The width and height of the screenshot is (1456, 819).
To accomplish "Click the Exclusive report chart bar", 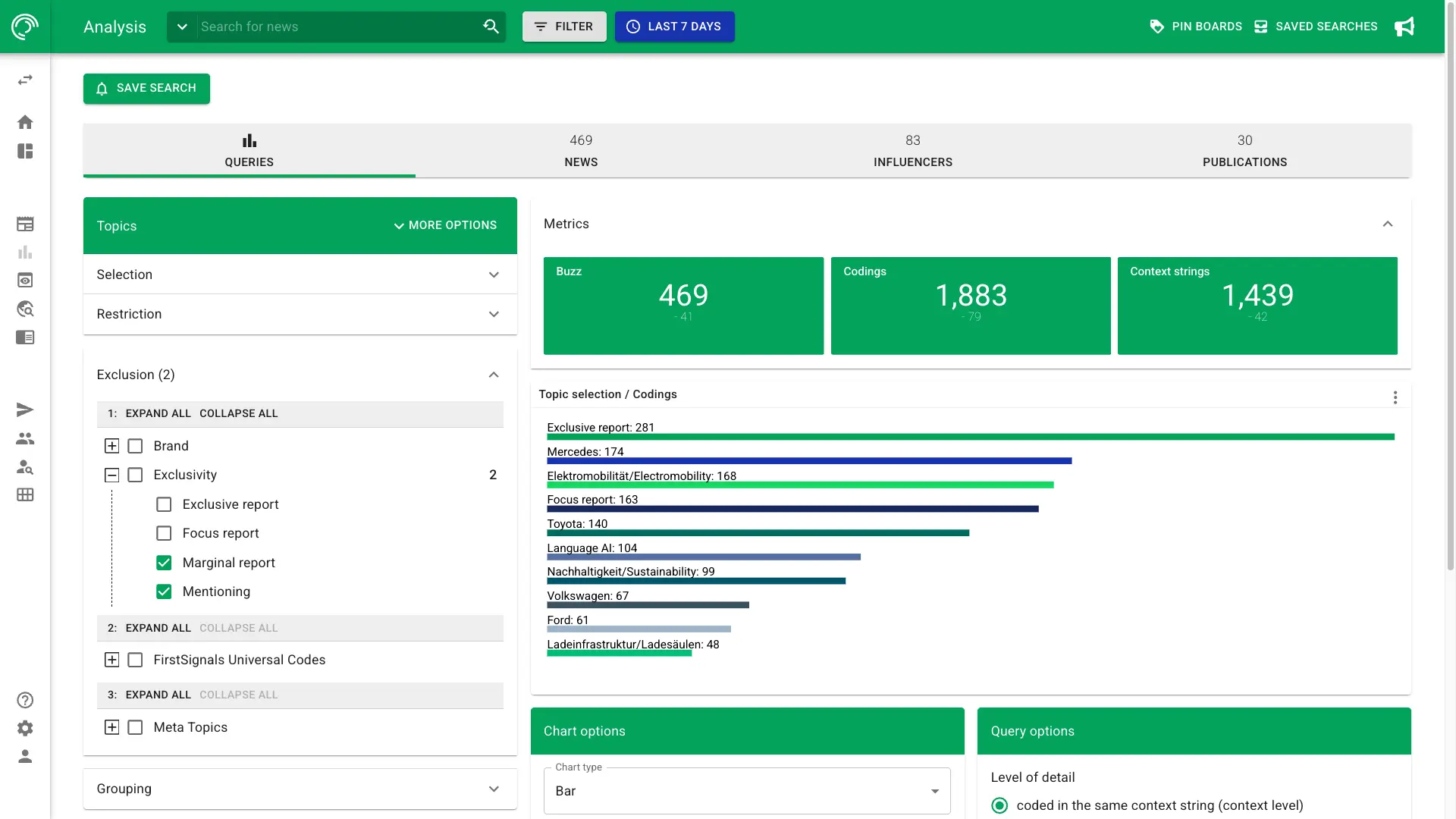I will click(971, 437).
